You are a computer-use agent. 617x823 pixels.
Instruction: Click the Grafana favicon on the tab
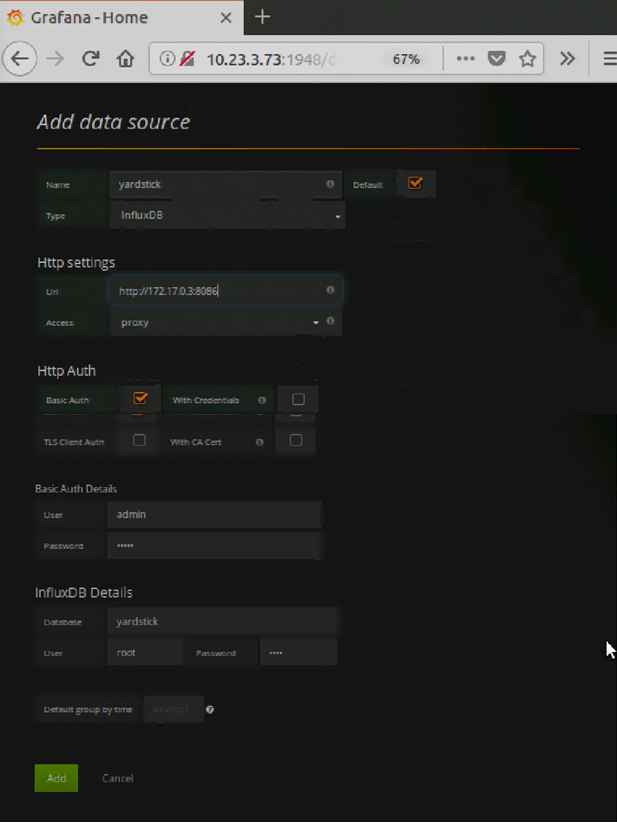(15, 18)
